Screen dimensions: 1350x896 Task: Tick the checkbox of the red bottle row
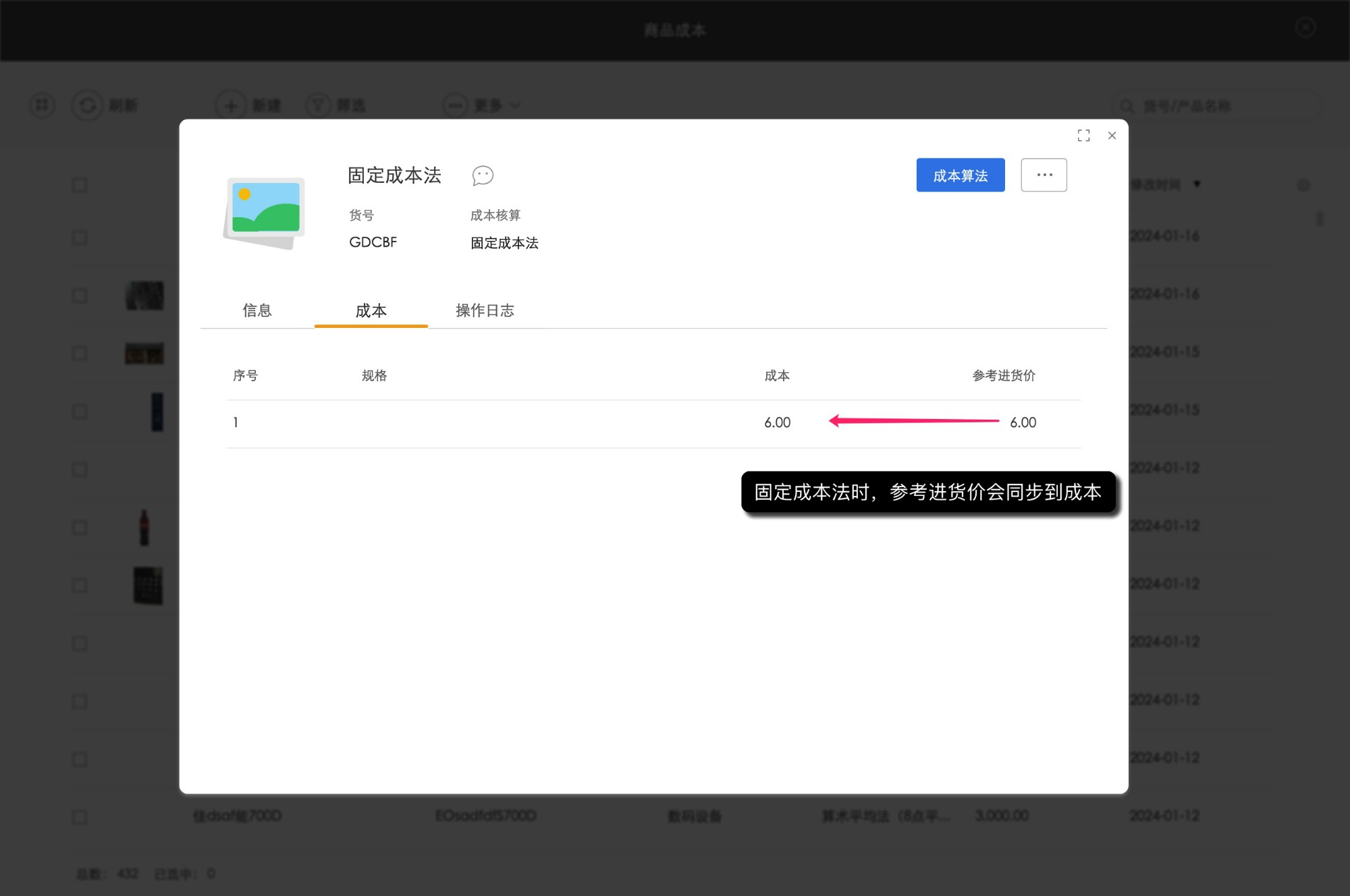[x=80, y=528]
